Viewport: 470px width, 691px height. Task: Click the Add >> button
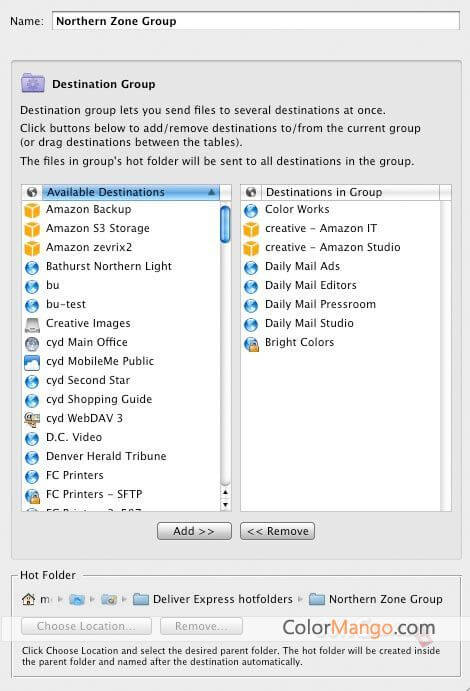pos(194,531)
